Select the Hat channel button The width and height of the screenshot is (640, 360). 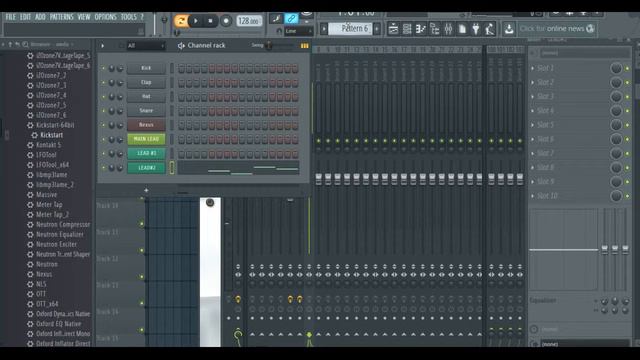(x=146, y=97)
